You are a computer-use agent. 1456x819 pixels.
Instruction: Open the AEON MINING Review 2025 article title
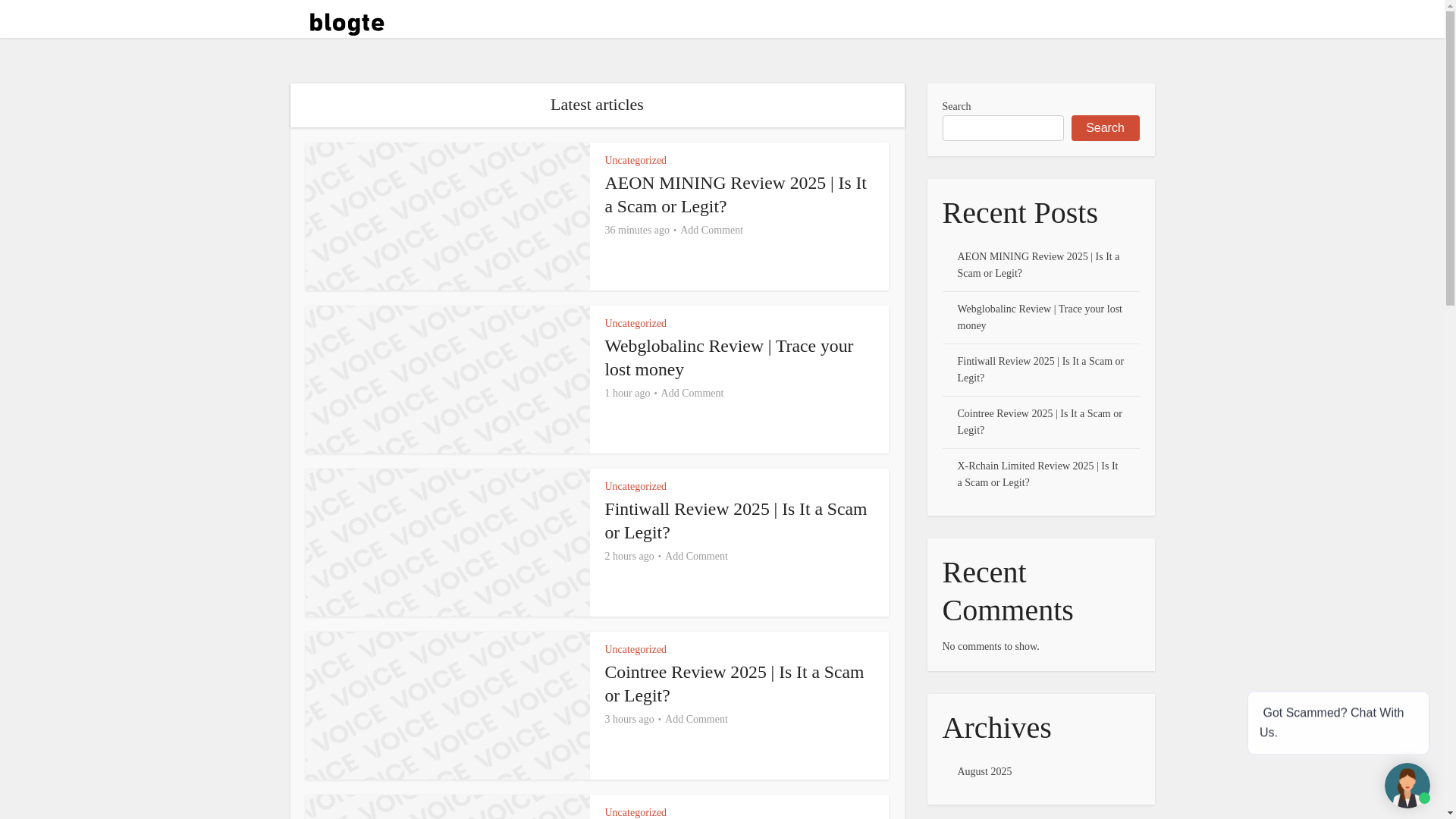736,194
